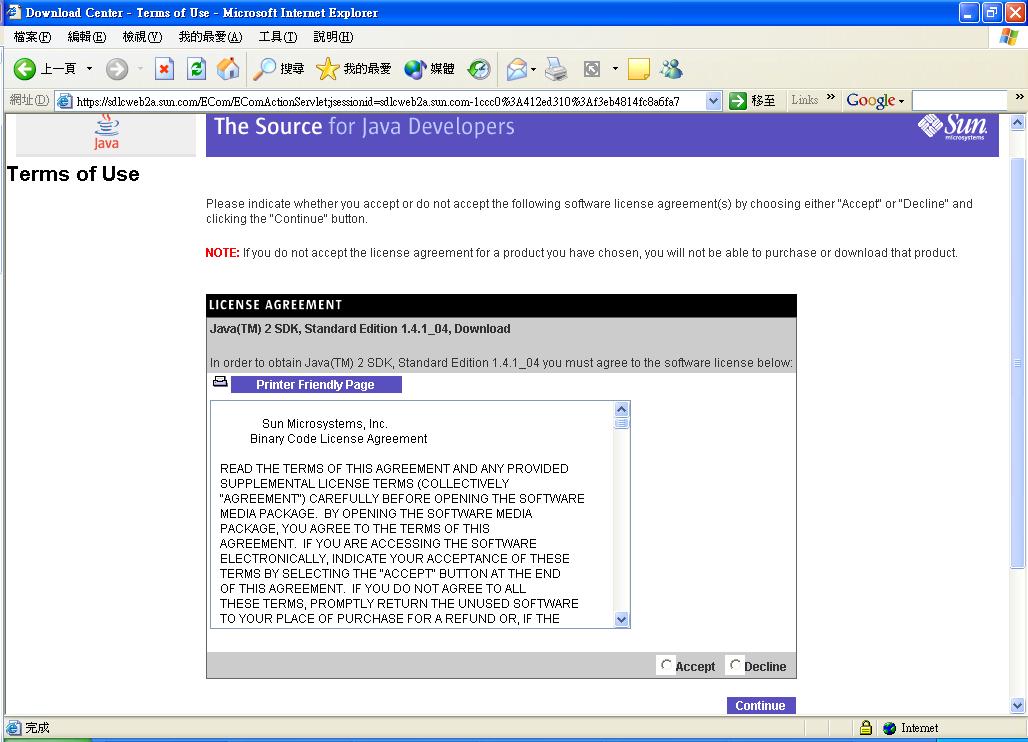The image size is (1028, 742).
Task: Click the main page vertical scrollbar thumb
Action: click(1017, 362)
